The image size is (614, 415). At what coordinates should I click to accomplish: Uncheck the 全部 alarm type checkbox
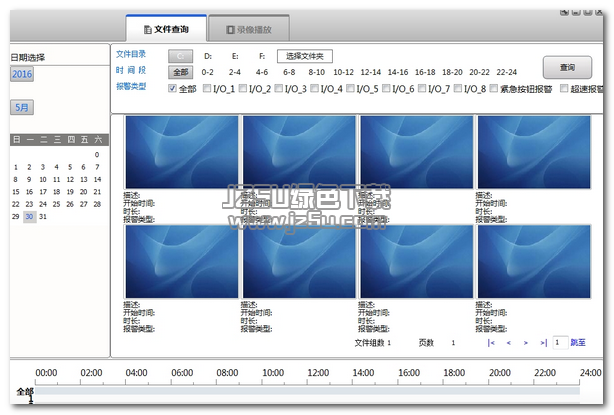(x=172, y=88)
